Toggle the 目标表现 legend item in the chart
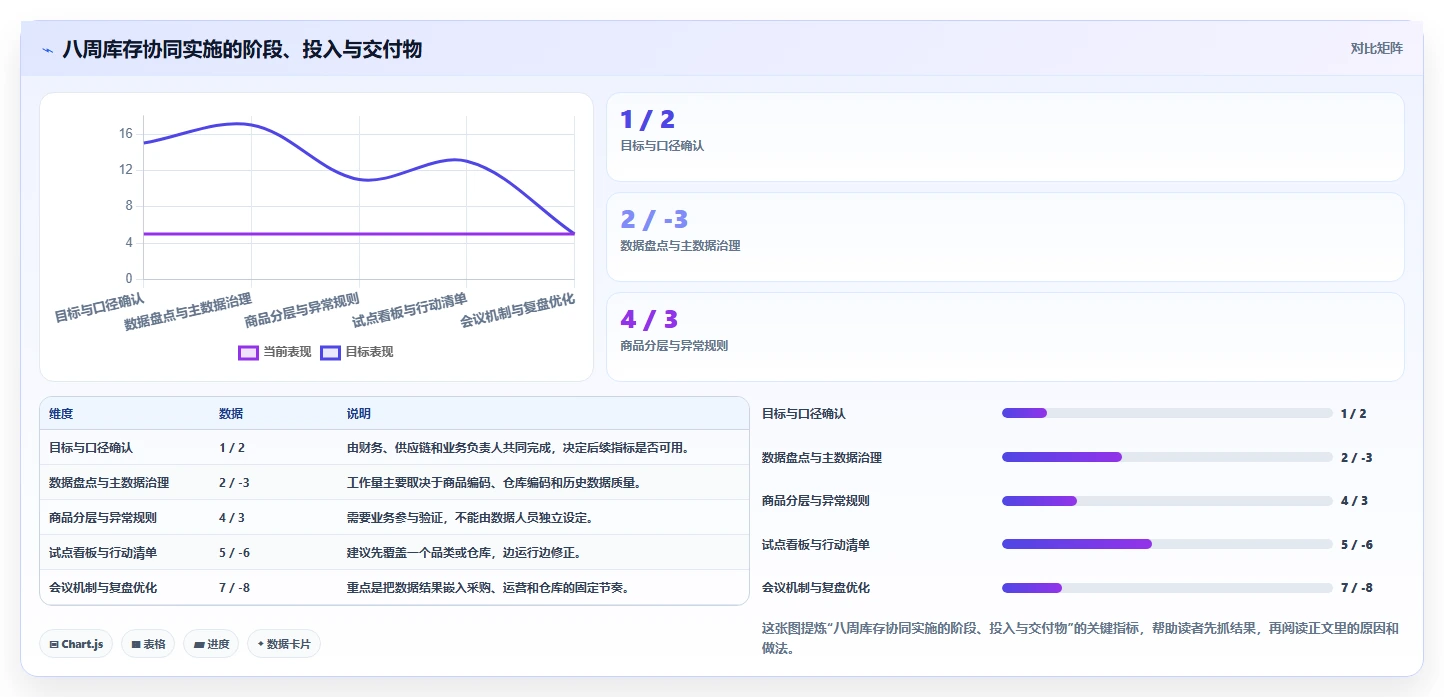 [x=357, y=352]
